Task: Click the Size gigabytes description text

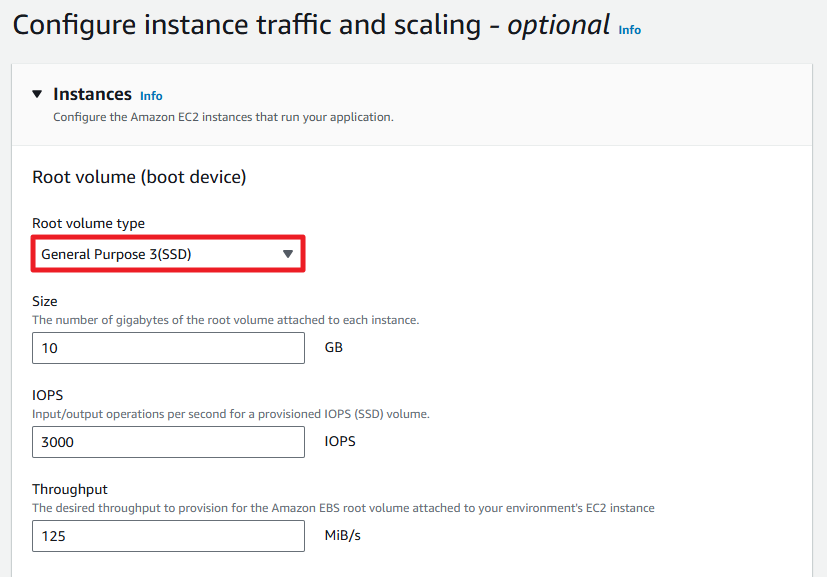Action: click(225, 320)
